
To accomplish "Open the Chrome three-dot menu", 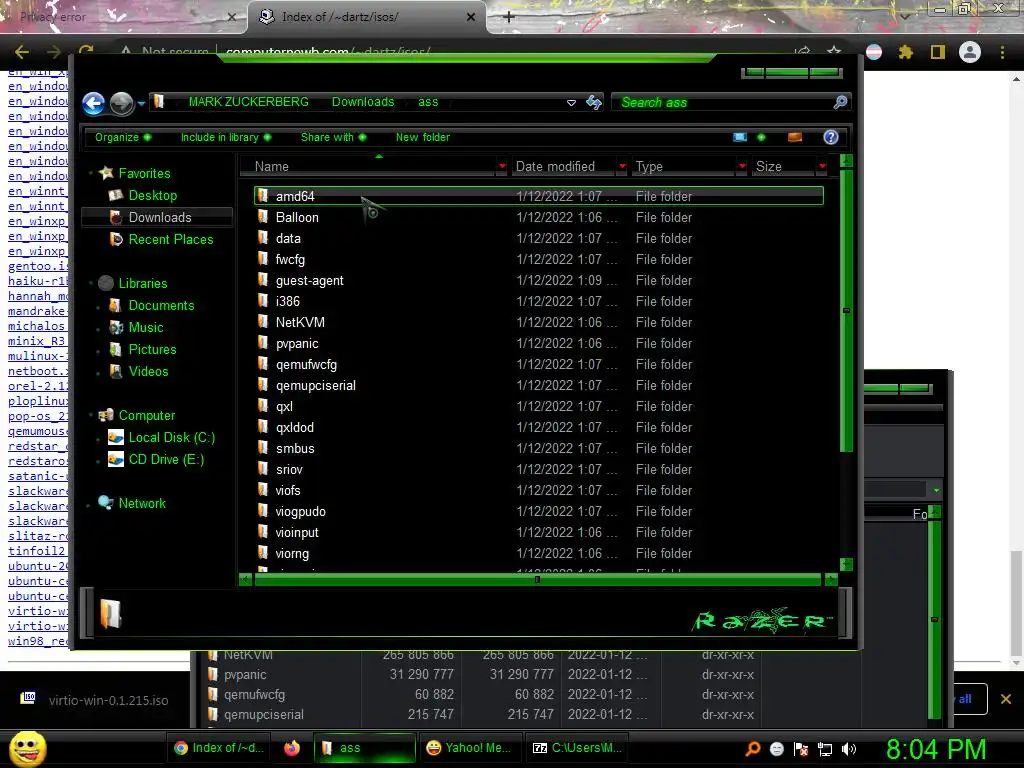I will pos(1002,52).
